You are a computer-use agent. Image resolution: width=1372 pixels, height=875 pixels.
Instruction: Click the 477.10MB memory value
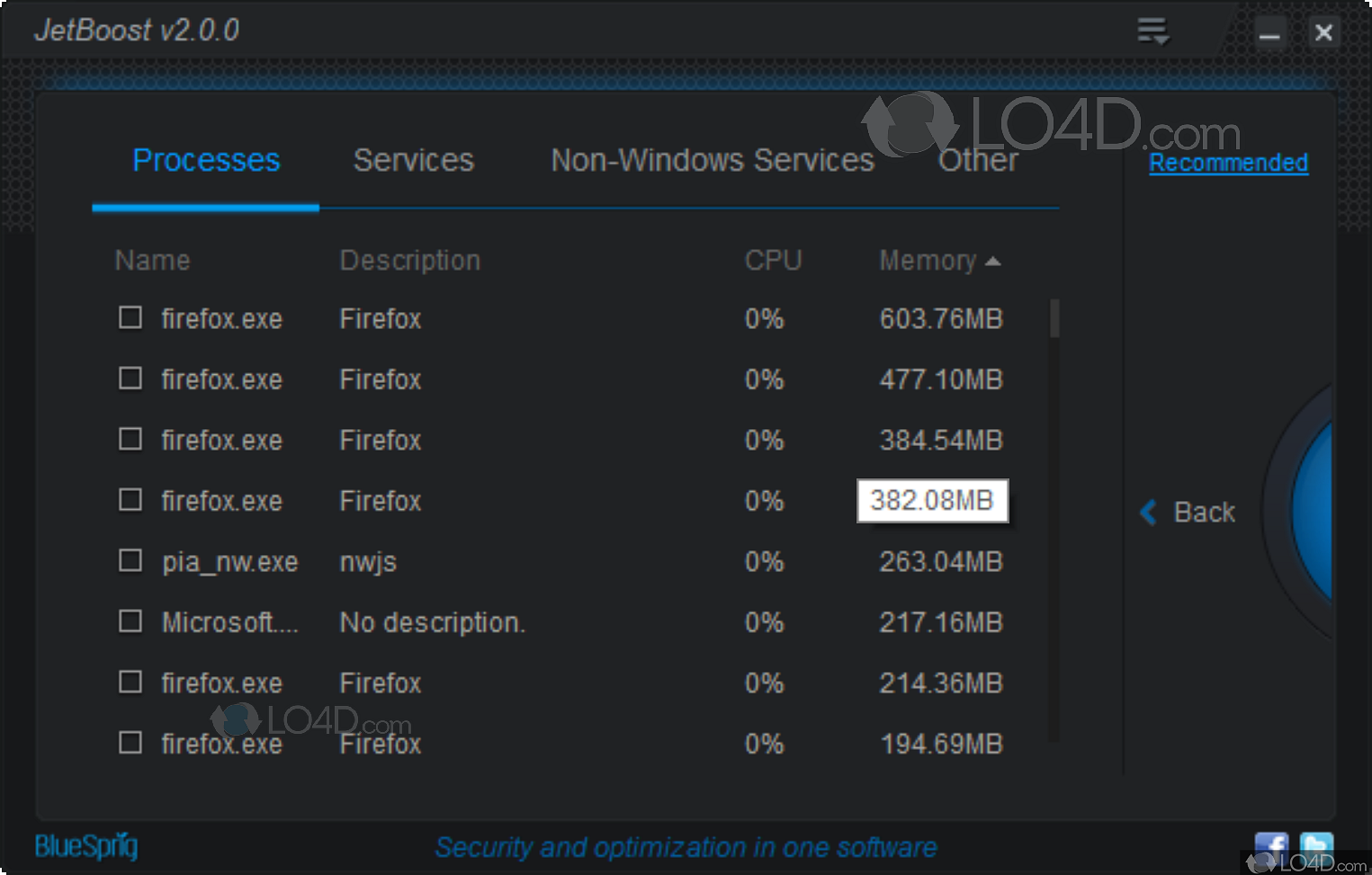[941, 379]
